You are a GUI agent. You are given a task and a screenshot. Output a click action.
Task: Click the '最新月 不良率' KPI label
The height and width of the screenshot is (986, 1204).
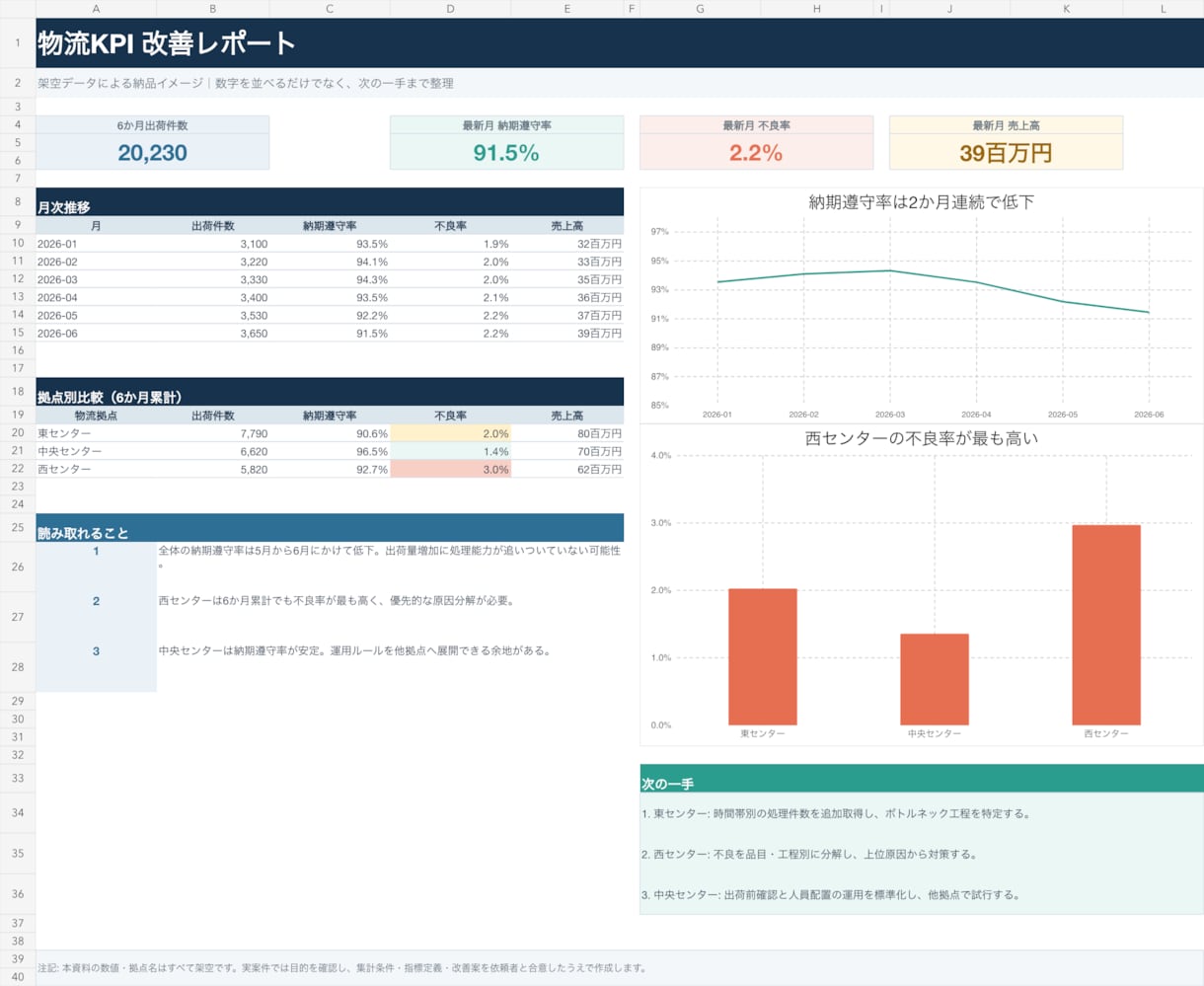coord(756,125)
